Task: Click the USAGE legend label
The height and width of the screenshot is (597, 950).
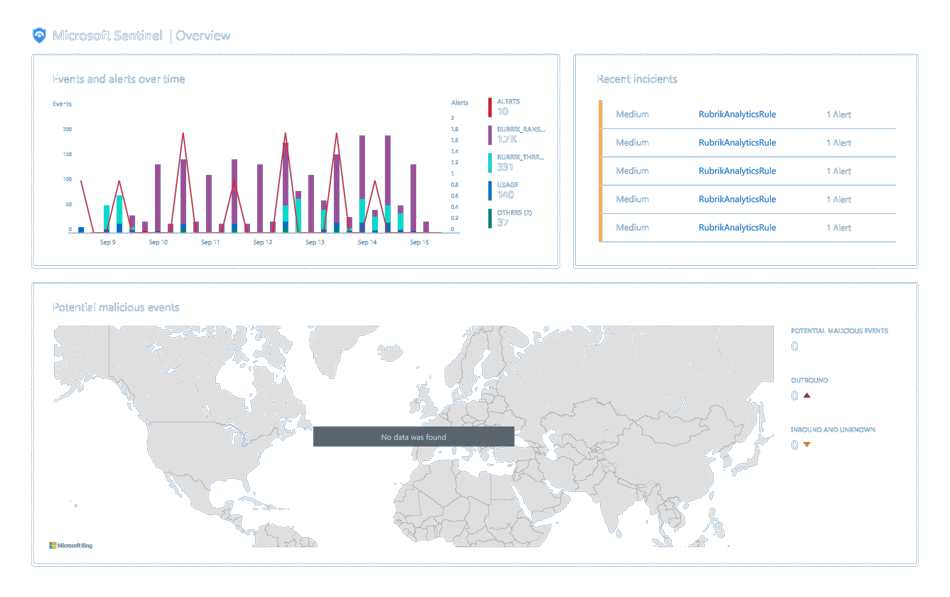Action: tap(507, 185)
